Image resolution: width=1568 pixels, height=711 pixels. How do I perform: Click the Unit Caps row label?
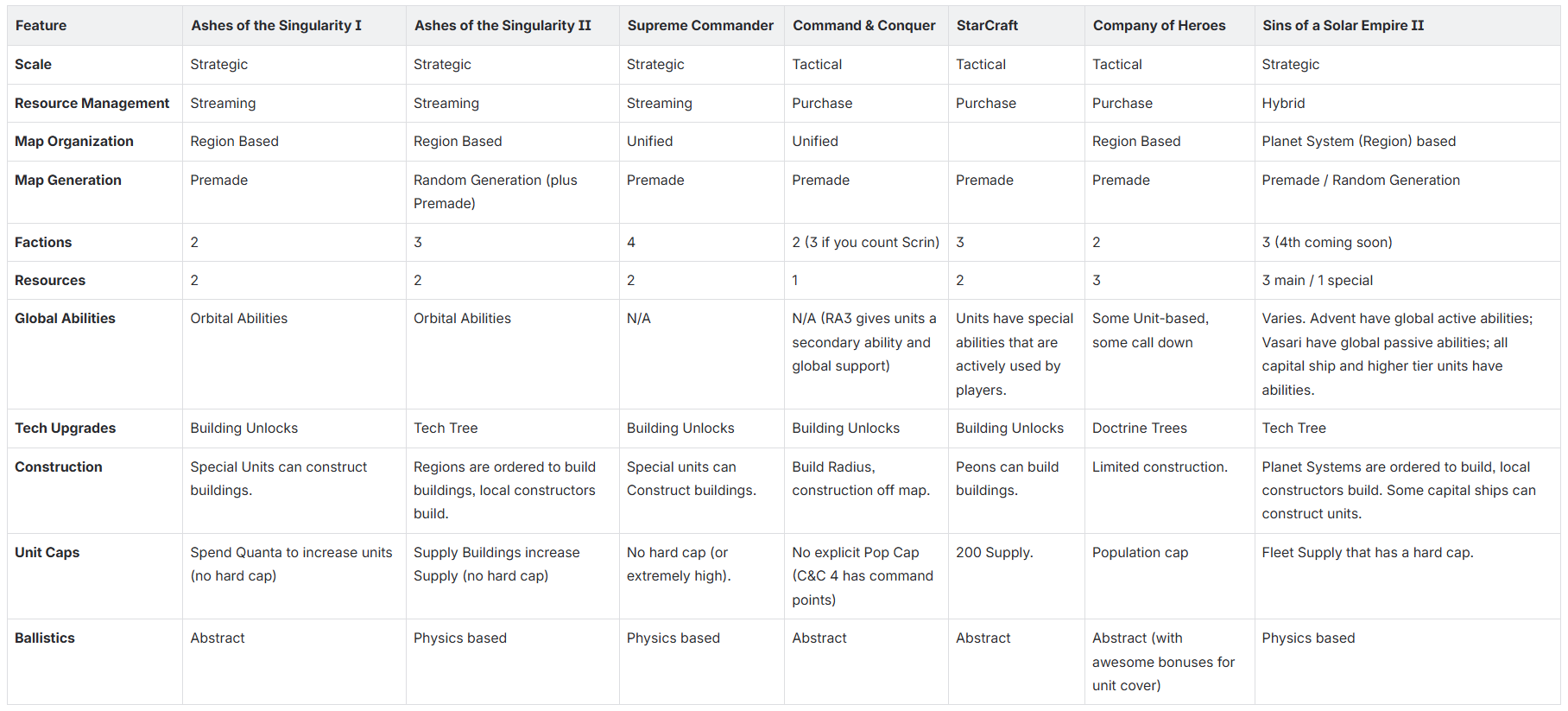(x=47, y=553)
